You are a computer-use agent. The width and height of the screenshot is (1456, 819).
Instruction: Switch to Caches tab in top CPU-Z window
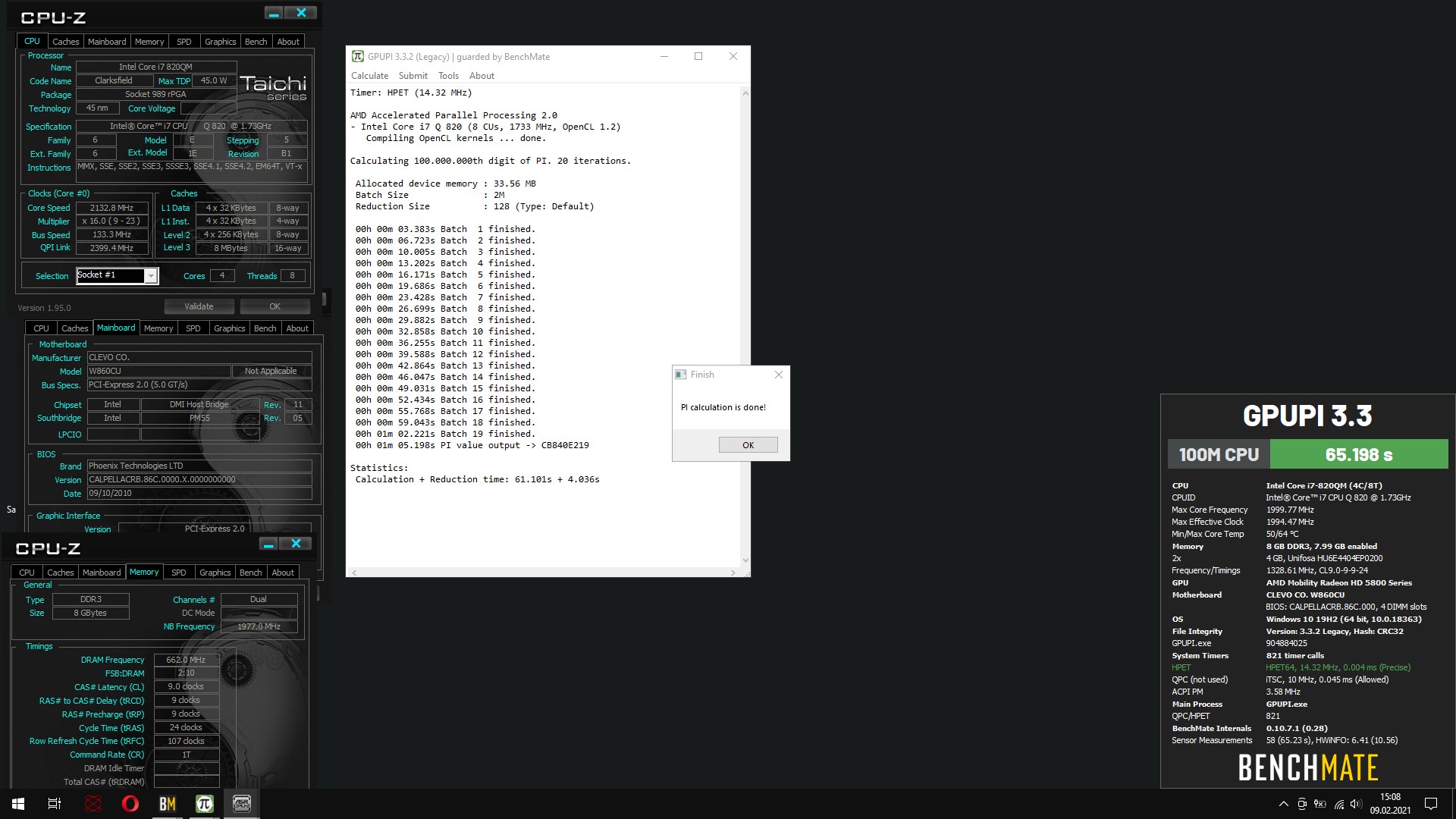[66, 42]
